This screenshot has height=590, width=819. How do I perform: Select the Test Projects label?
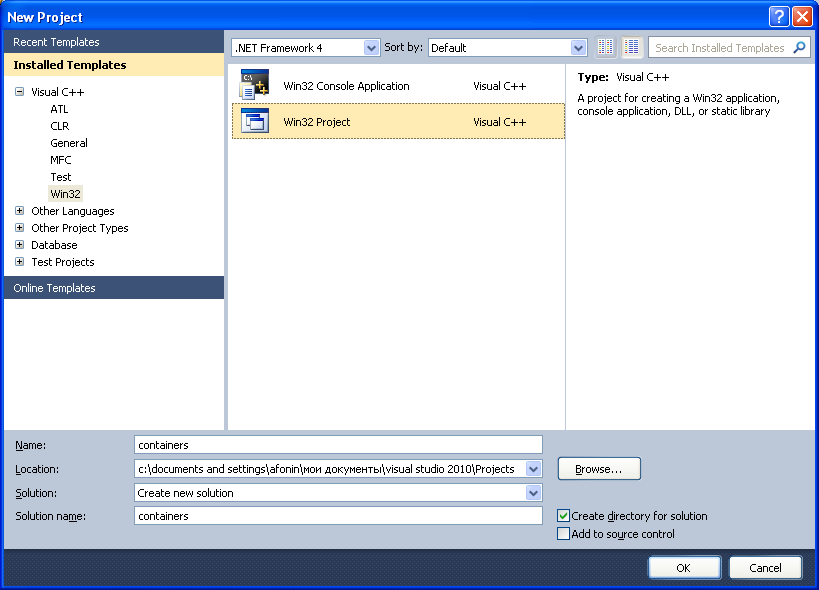63,262
